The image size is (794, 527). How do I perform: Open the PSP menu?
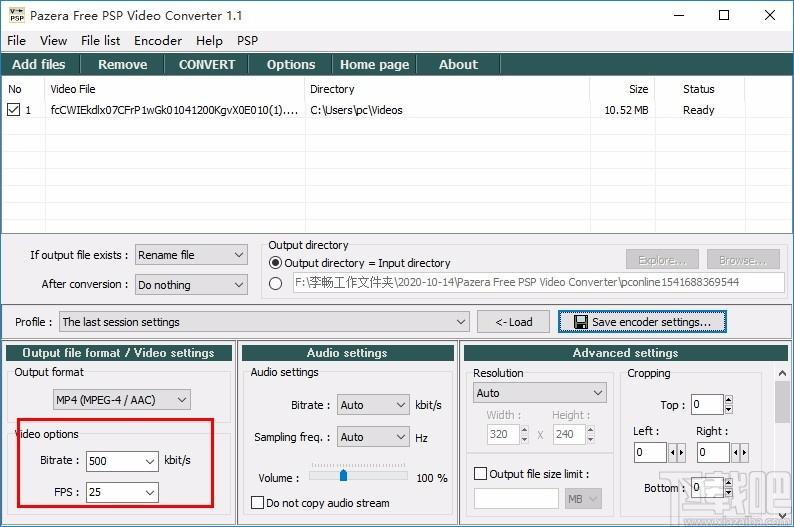[247, 41]
